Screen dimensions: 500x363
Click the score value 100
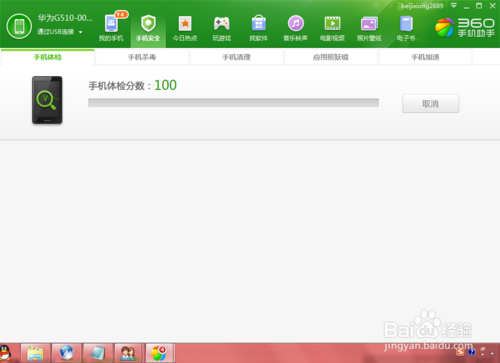[165, 85]
